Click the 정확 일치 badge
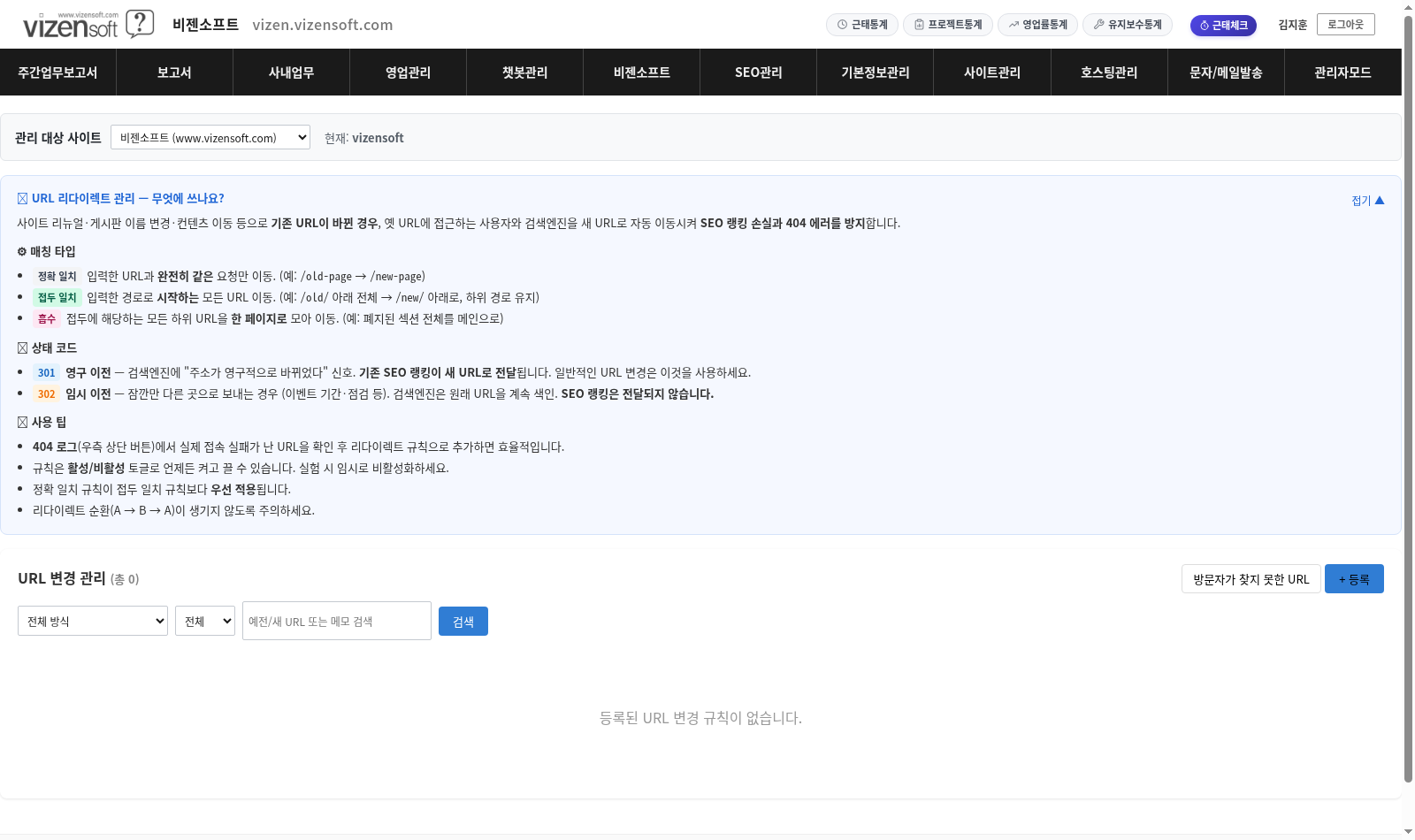Screen dimensions: 1415x840 57,277
